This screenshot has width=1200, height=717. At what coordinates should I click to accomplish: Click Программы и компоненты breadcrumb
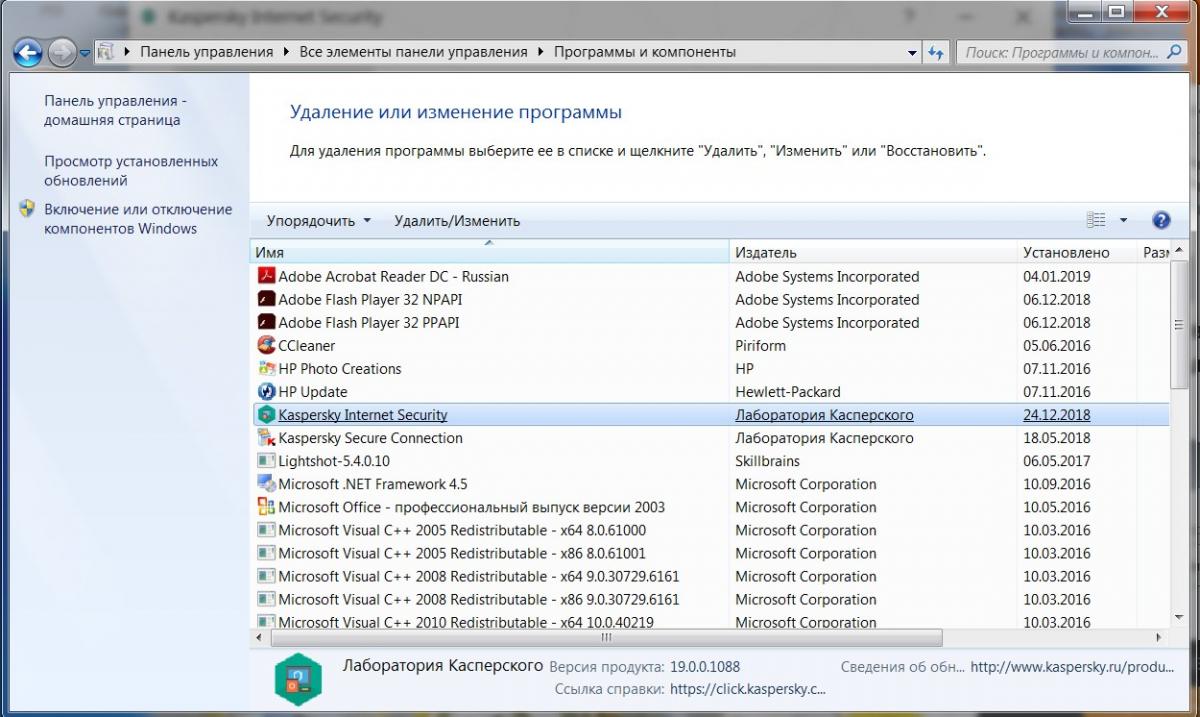(644, 52)
